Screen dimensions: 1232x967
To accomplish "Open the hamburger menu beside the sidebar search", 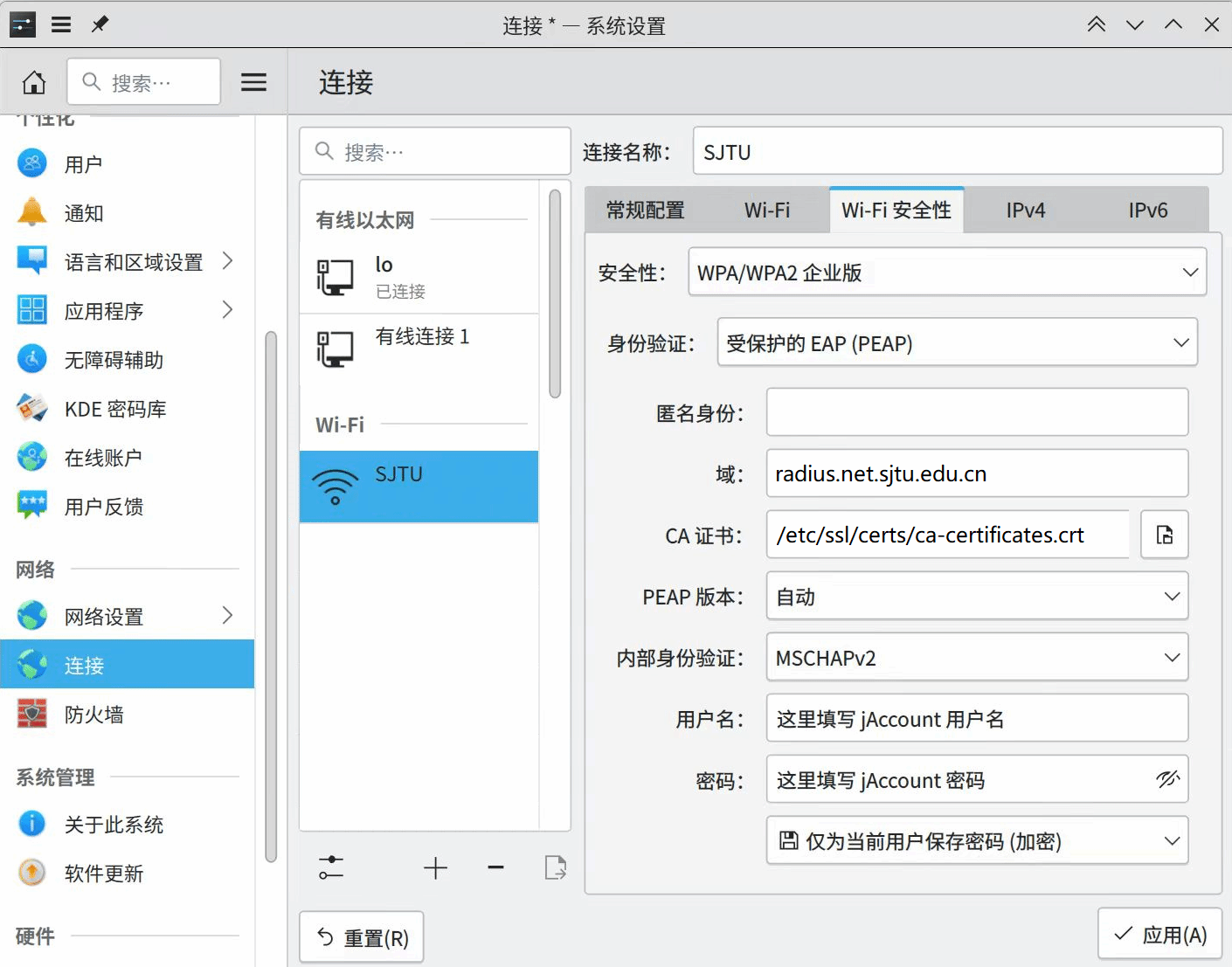I will click(x=253, y=82).
